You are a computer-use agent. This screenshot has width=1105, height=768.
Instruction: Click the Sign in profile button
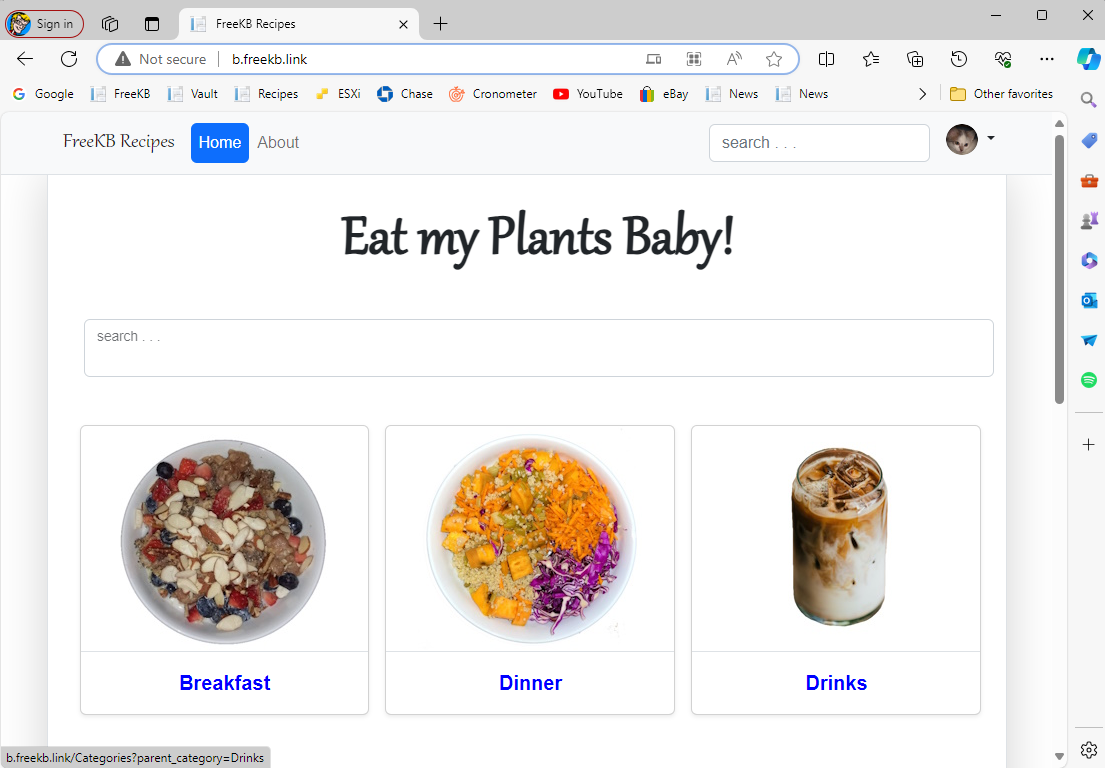click(x=44, y=24)
